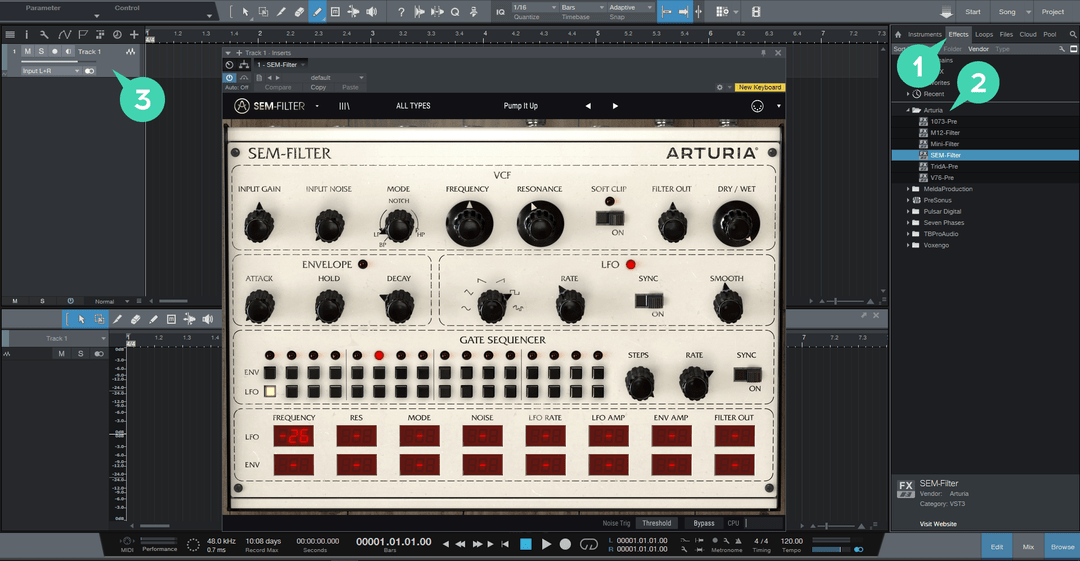Screen dimensions: 1080x561
Task: Collapse the Arturia vendor folder
Action: click(908, 110)
